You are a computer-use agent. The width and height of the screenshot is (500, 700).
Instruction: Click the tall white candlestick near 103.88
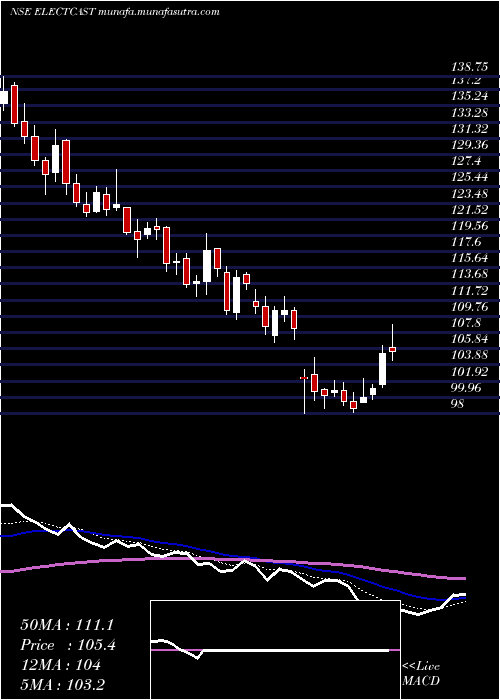tap(383, 369)
